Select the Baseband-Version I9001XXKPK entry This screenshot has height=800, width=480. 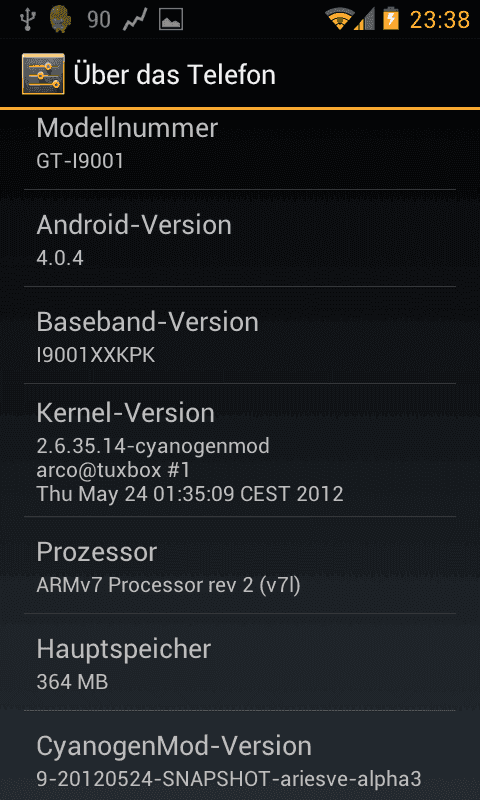point(240,335)
